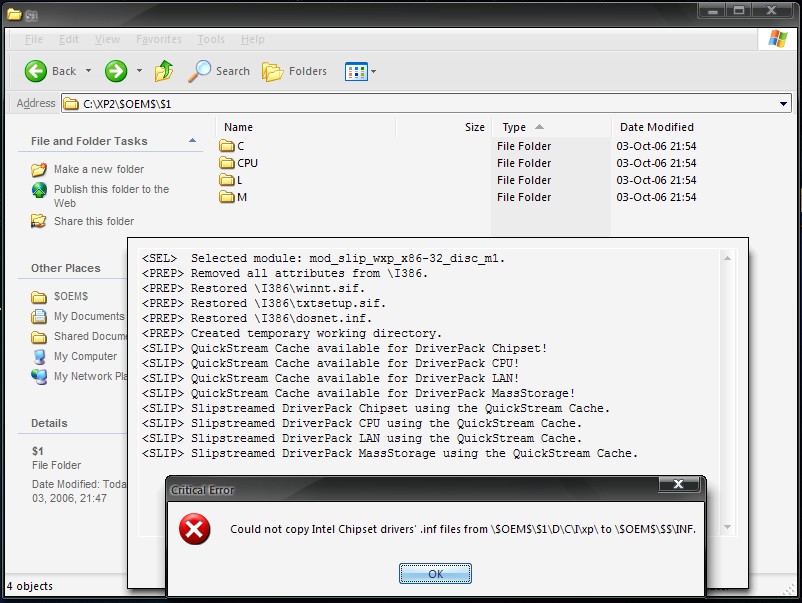Open the Favorites menu

[158, 40]
